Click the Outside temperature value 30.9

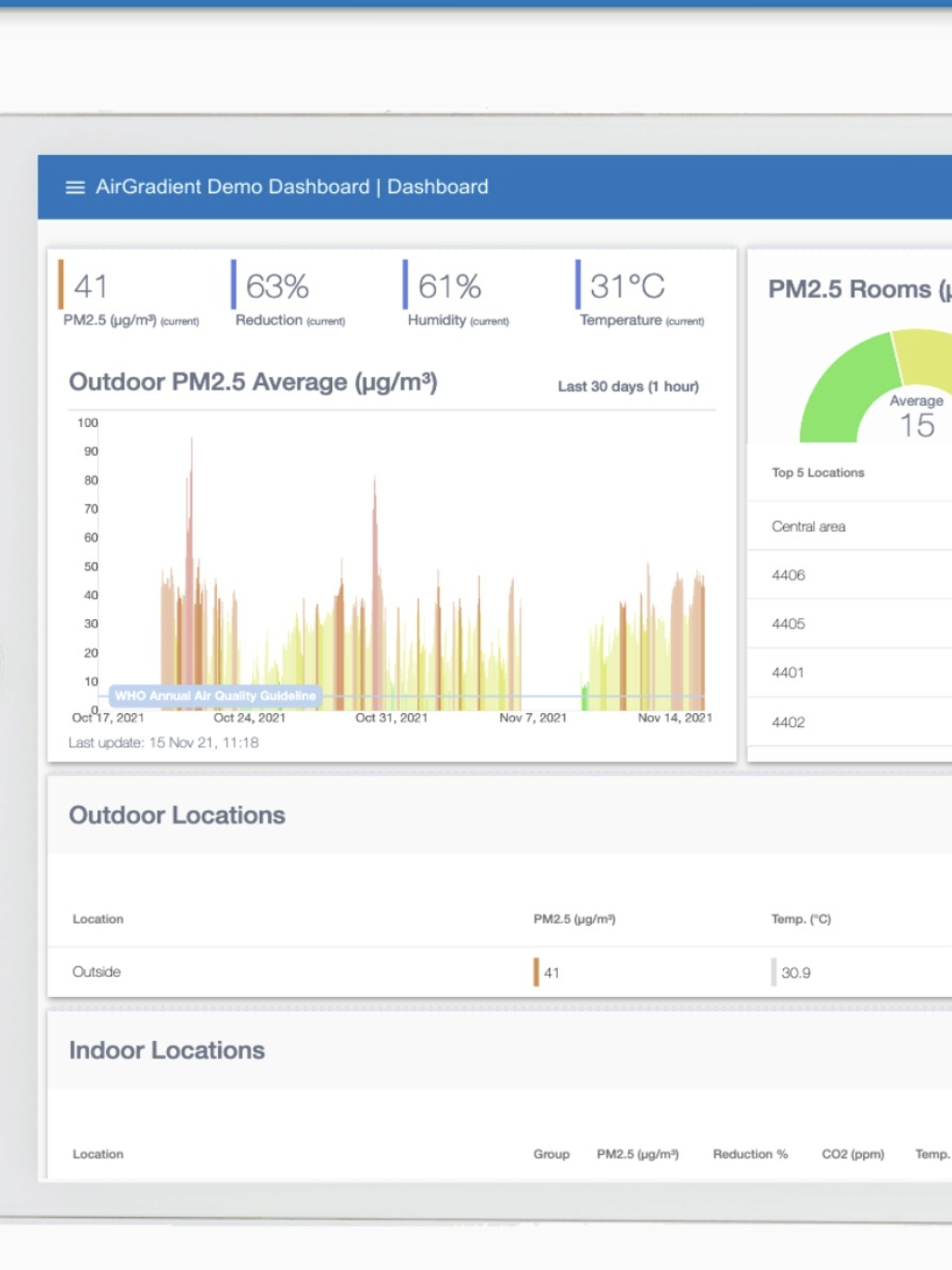(795, 973)
